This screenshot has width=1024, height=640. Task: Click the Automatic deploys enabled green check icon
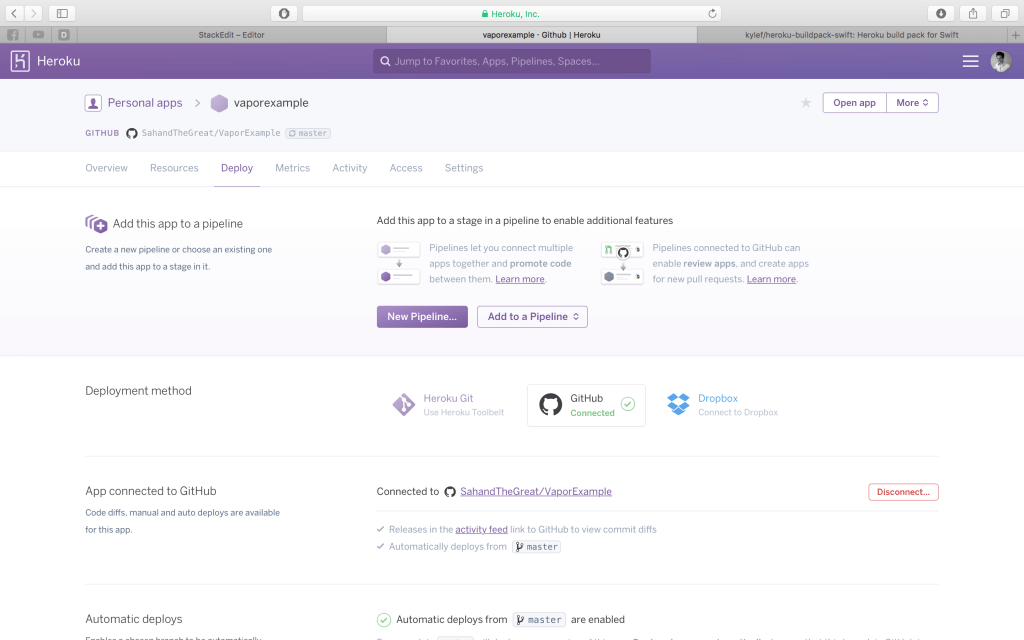point(383,620)
